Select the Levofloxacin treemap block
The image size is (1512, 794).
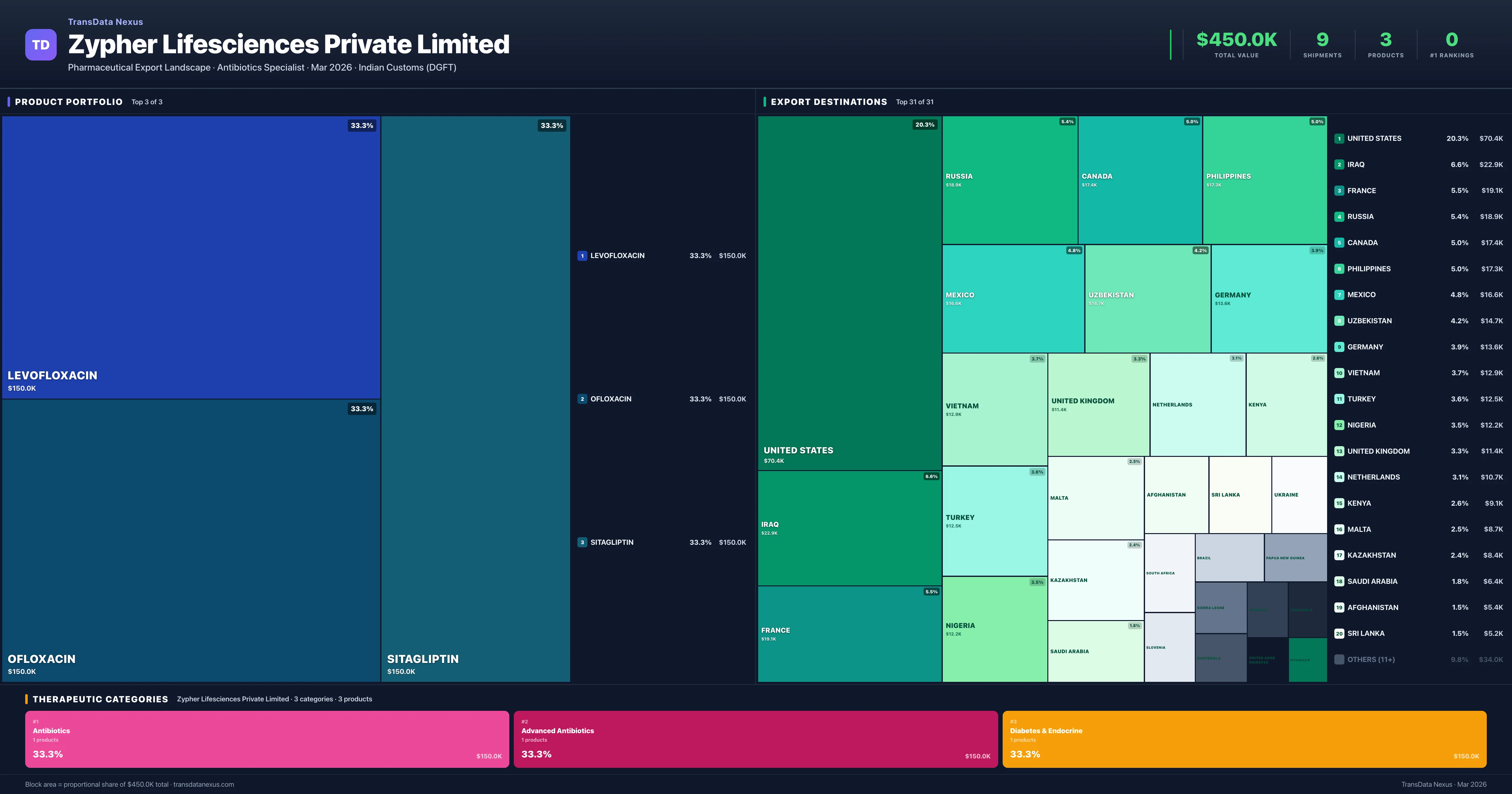click(191, 257)
